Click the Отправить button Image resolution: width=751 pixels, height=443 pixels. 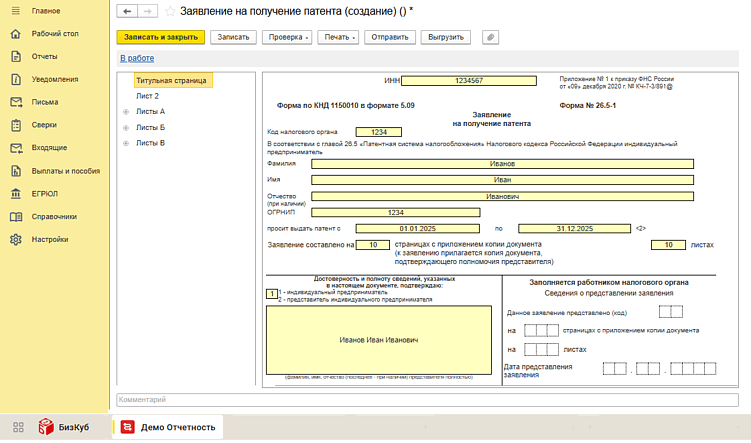pyautogui.click(x=388, y=37)
